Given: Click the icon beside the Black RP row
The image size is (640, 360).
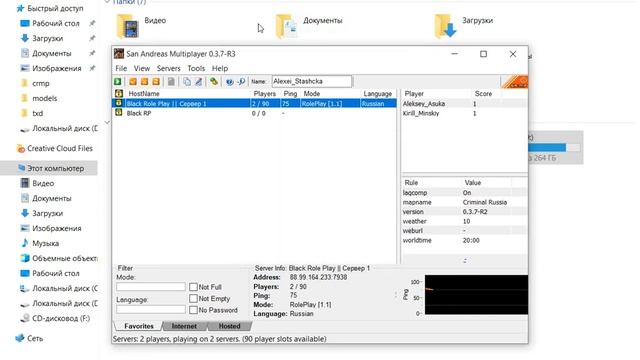Looking at the screenshot, I should 119,113.
